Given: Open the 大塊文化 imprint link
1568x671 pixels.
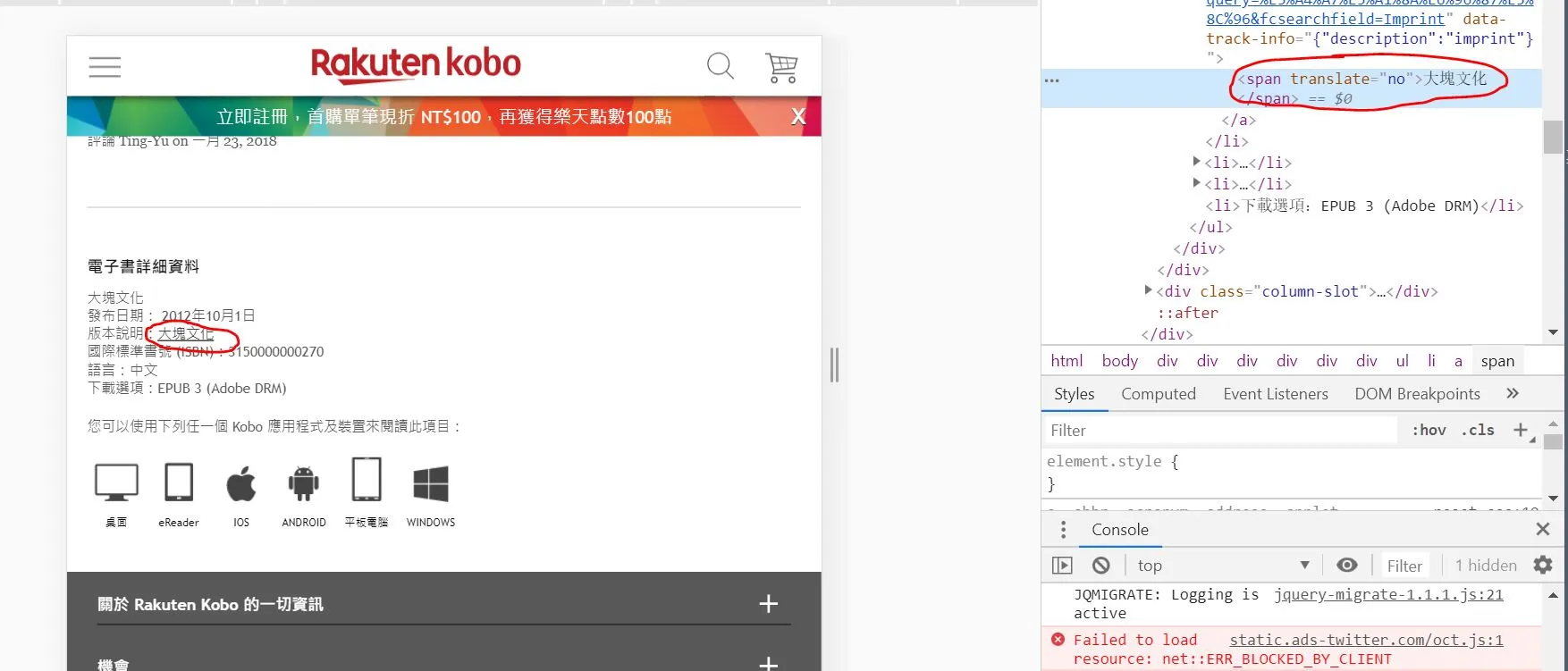Looking at the screenshot, I should coord(186,333).
